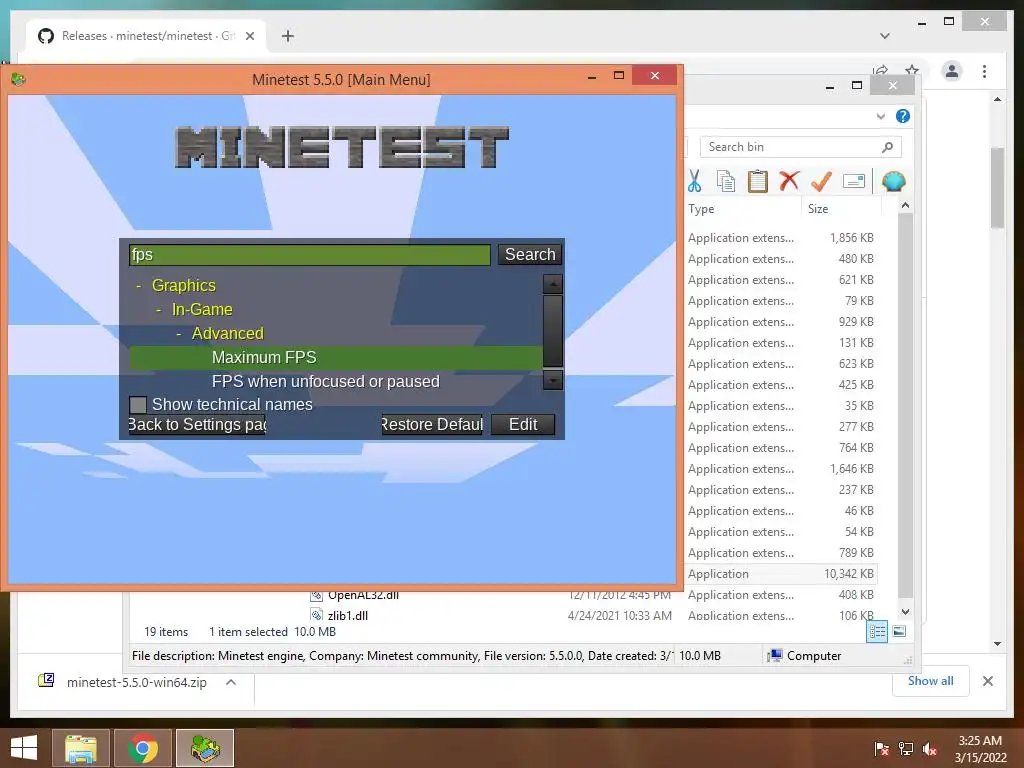Select the OpenAL32.dll file in Explorer
Screen dimensions: 1024x768
[363, 596]
